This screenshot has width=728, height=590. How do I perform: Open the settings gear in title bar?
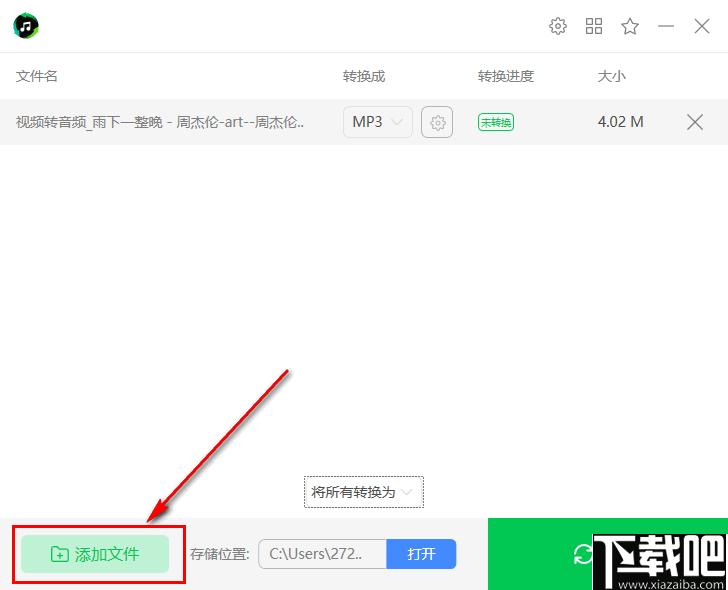click(558, 26)
